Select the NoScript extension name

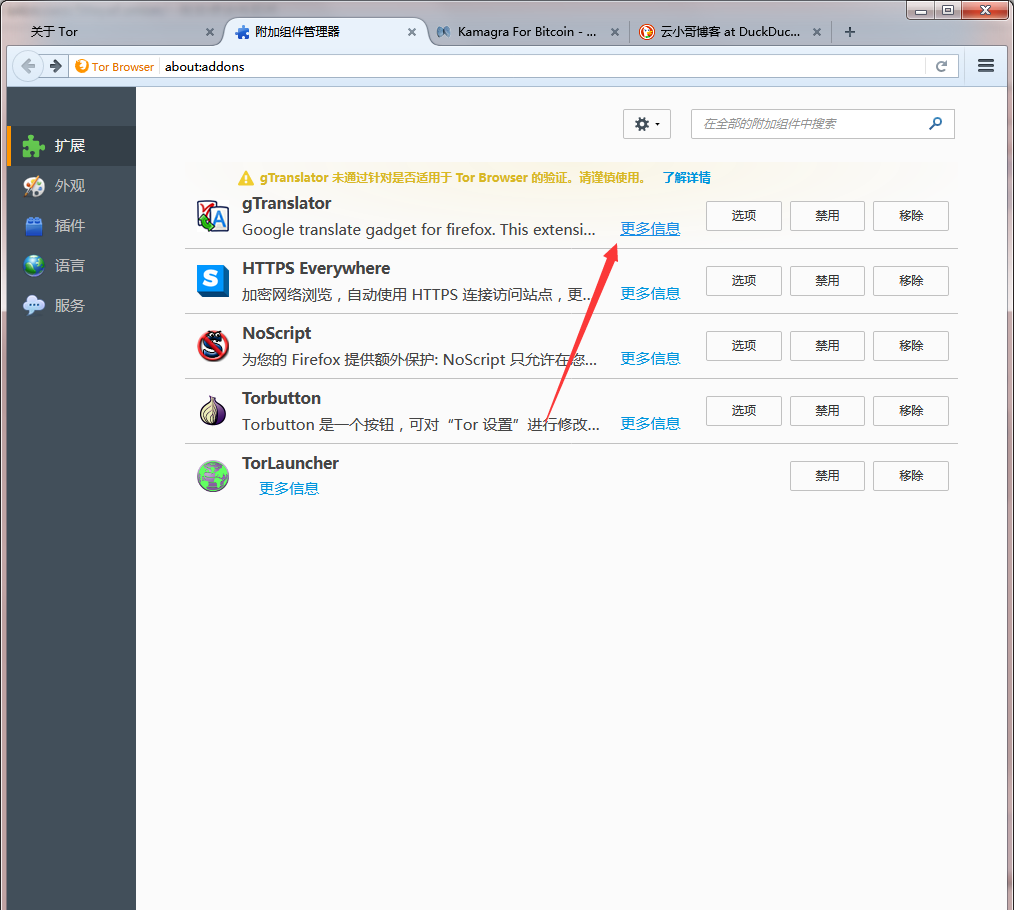(x=276, y=333)
